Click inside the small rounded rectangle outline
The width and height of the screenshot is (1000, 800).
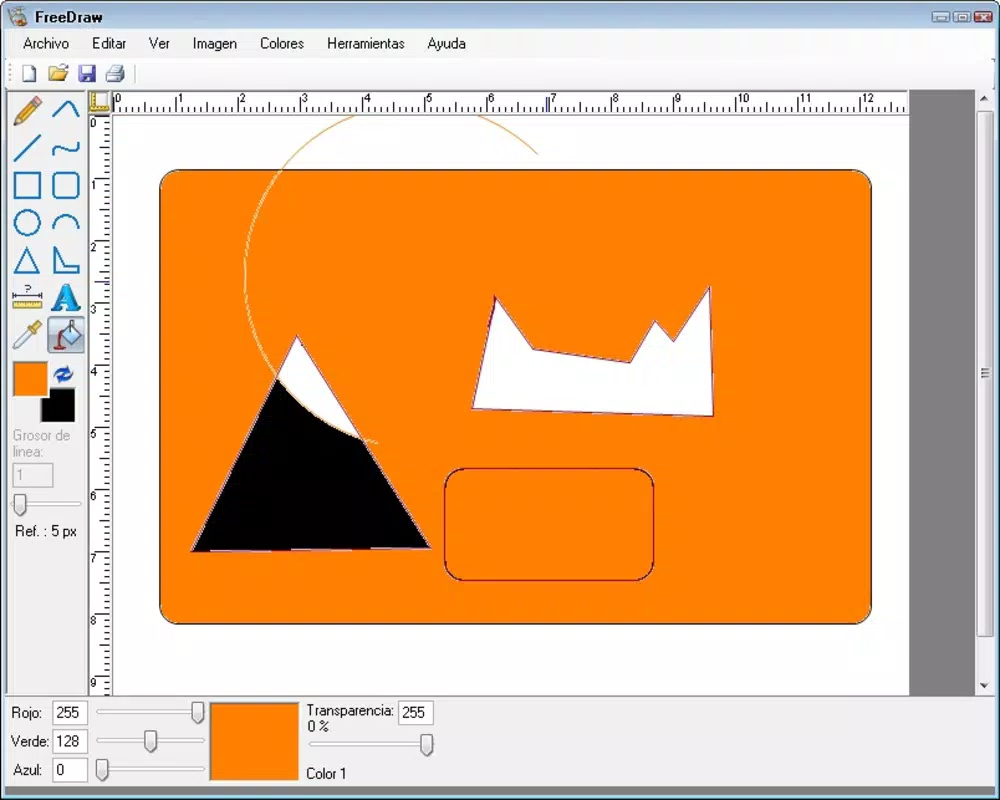point(549,524)
